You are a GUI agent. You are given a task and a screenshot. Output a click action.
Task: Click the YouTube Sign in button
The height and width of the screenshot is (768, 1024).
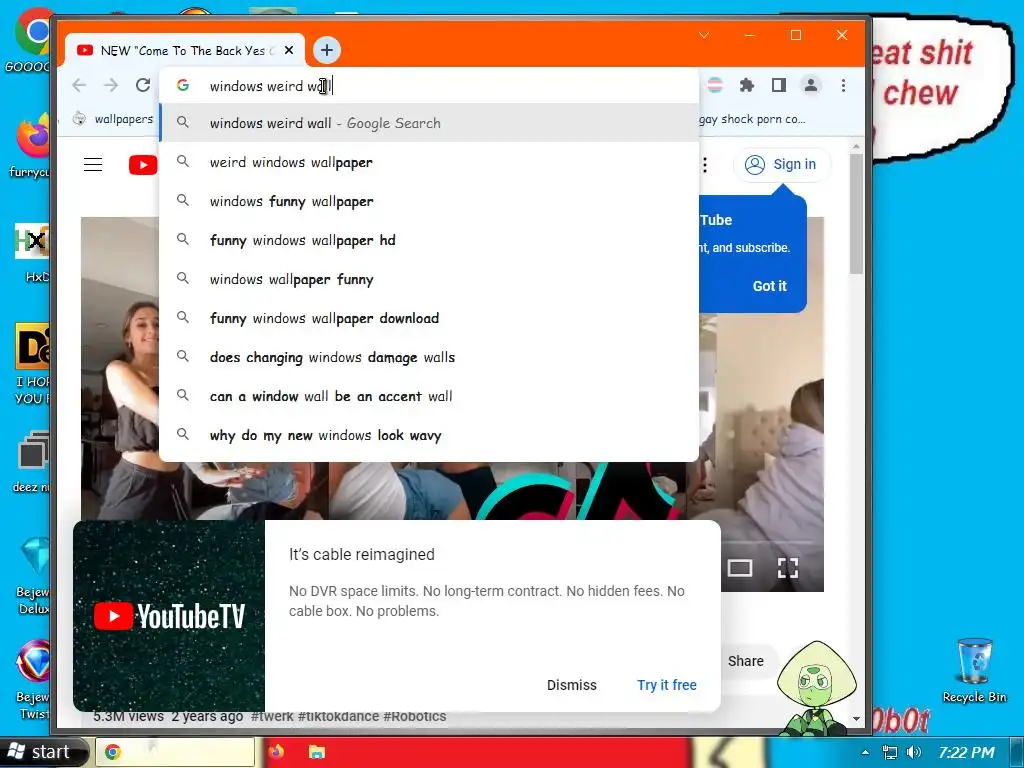(x=782, y=165)
